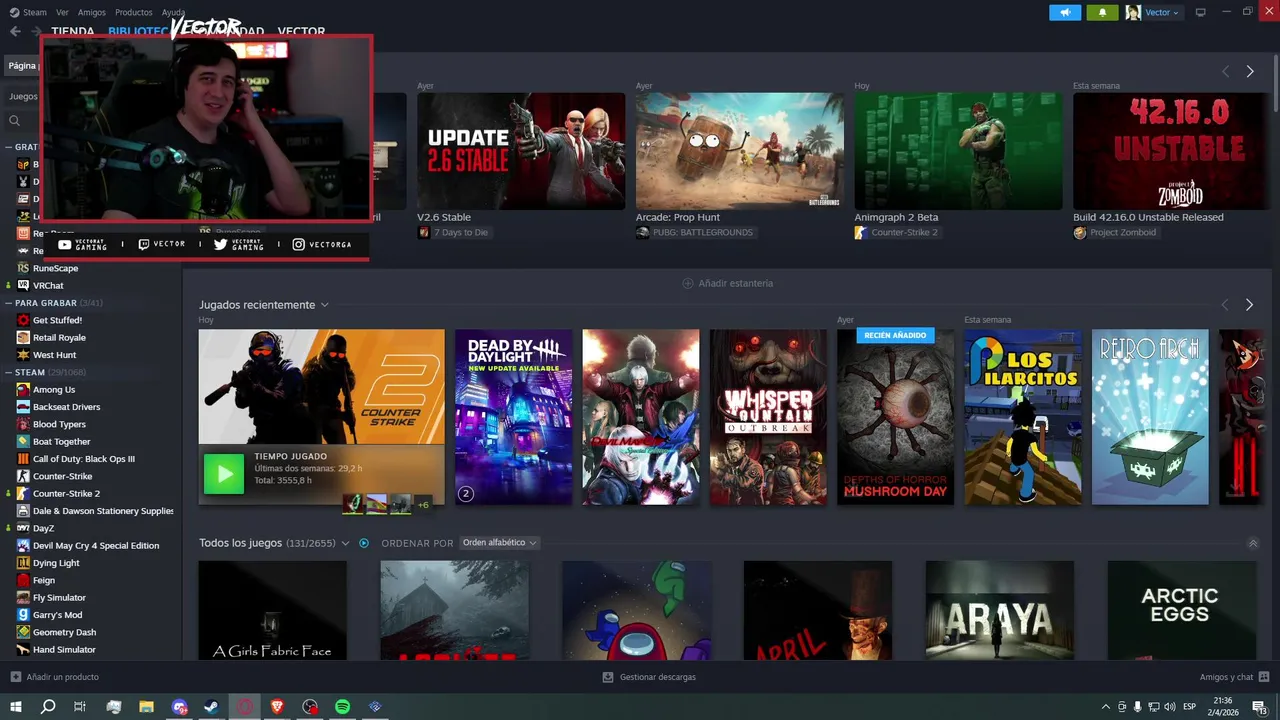Open the Amigos menu
Viewport: 1280px width, 720px height.
click(91, 12)
